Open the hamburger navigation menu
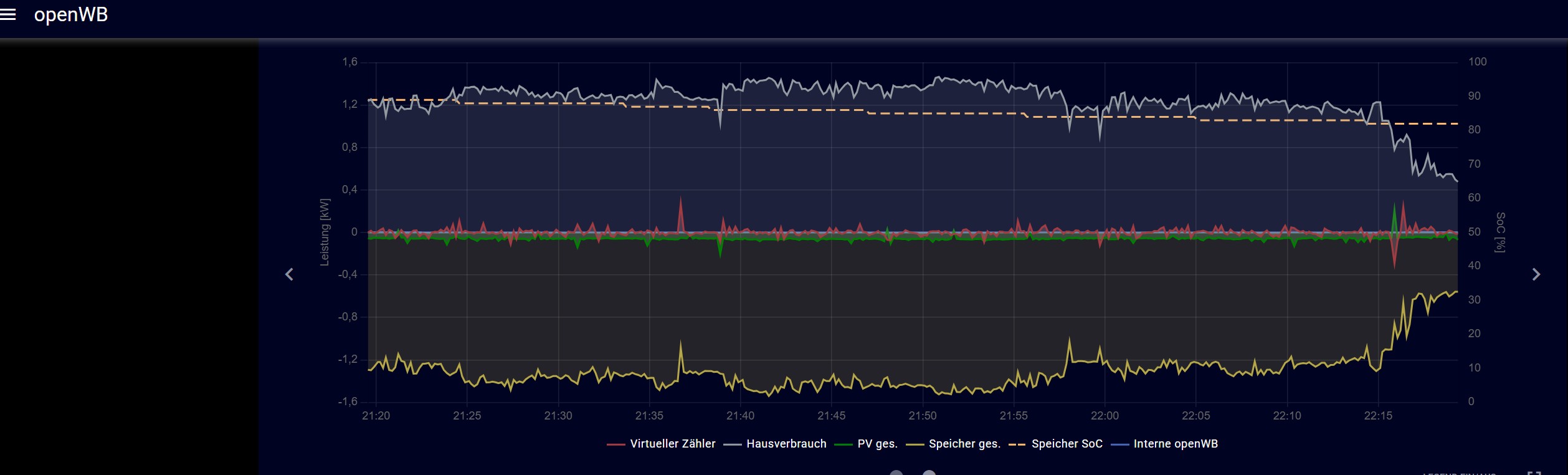Viewport: 1568px width, 475px height. pyautogui.click(x=8, y=14)
